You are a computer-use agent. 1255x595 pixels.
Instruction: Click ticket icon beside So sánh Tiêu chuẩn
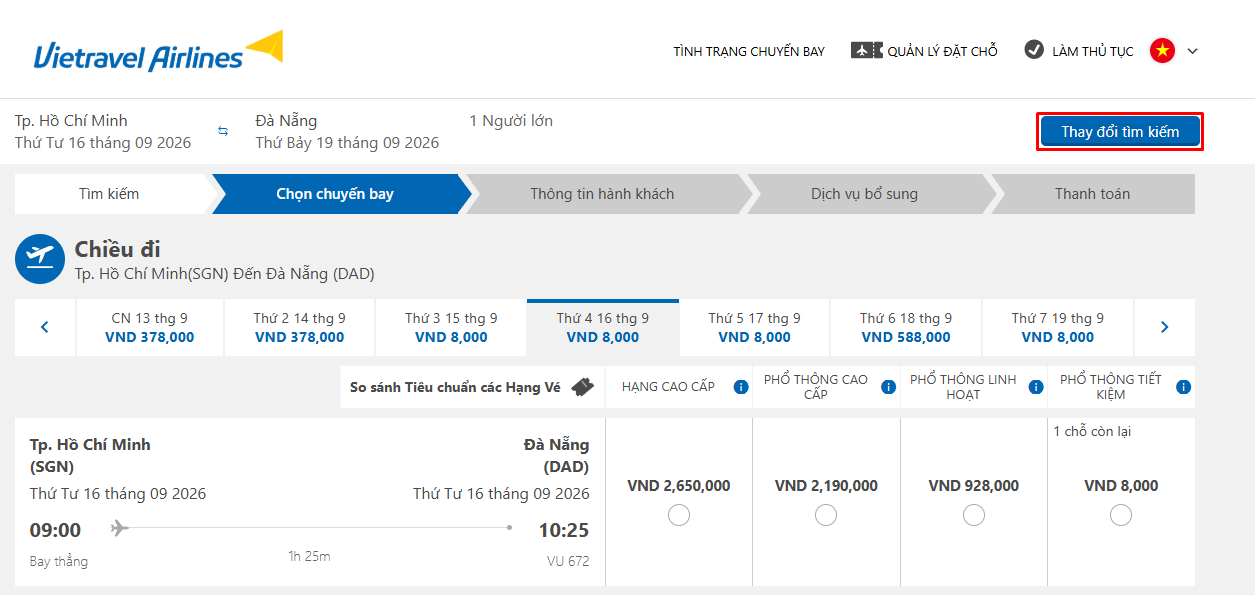coord(583,387)
